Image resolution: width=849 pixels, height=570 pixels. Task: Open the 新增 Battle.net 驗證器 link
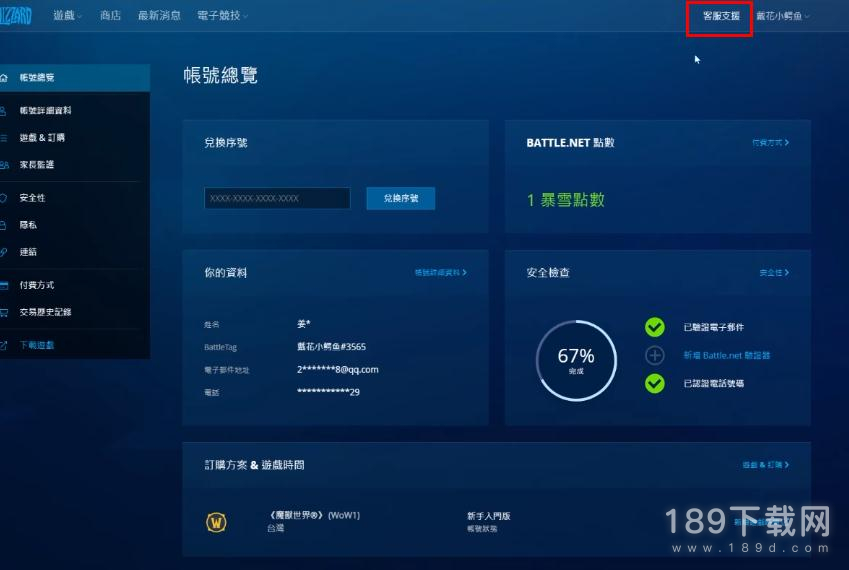coord(727,355)
